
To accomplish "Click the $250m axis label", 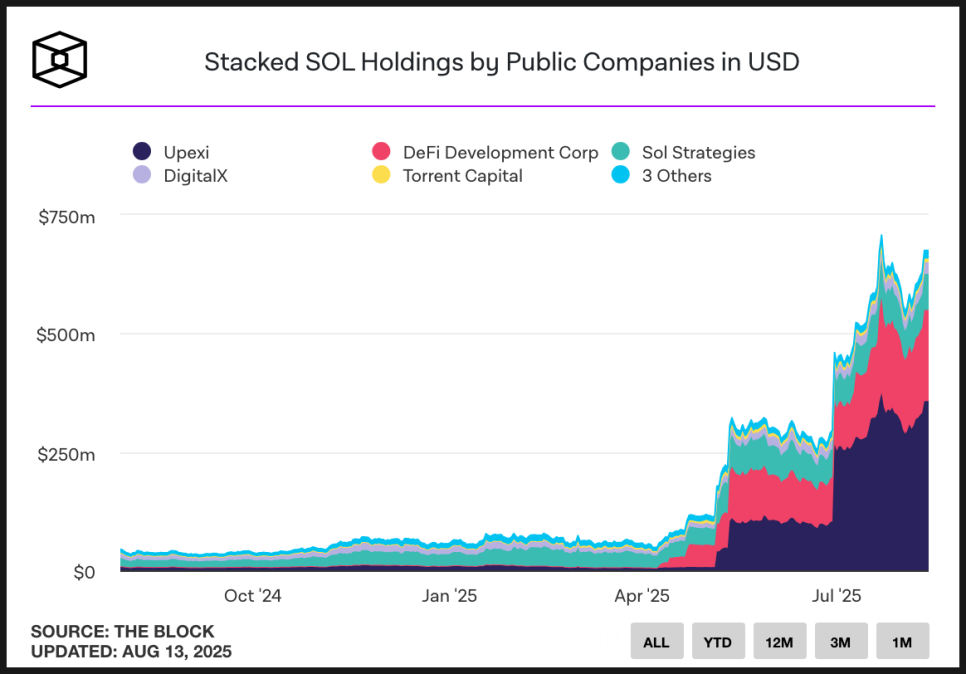I will pos(67,455).
